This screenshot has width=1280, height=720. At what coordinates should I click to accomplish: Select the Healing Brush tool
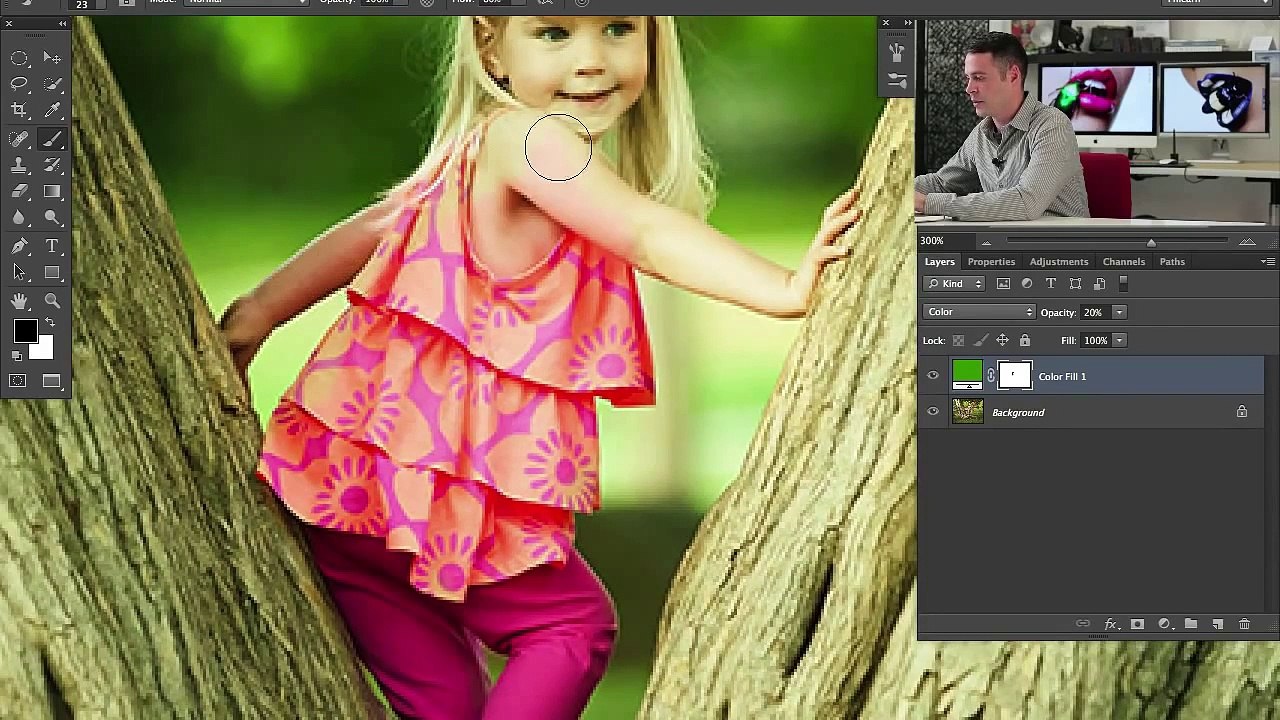19,139
